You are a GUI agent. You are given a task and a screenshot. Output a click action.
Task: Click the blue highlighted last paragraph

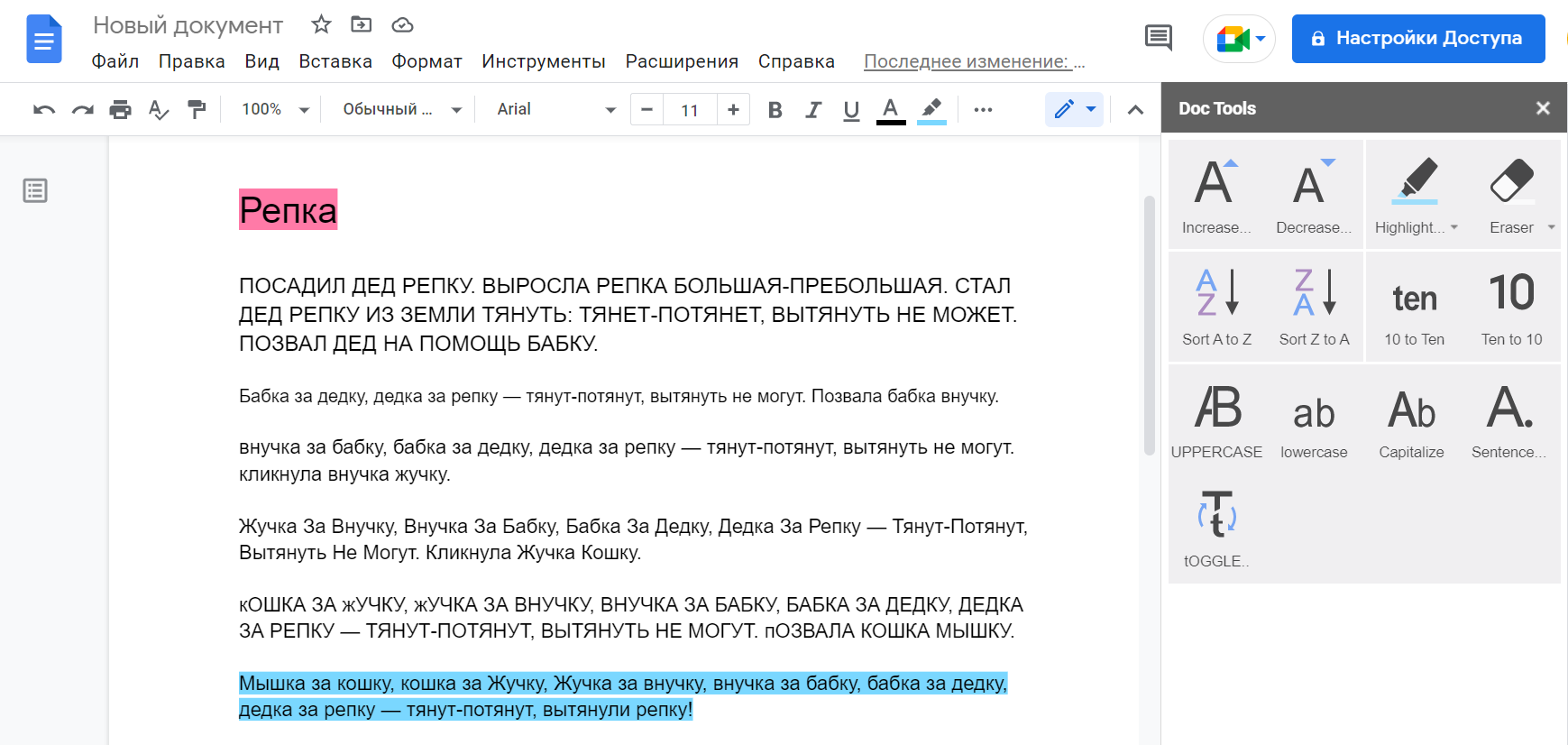coord(623,696)
